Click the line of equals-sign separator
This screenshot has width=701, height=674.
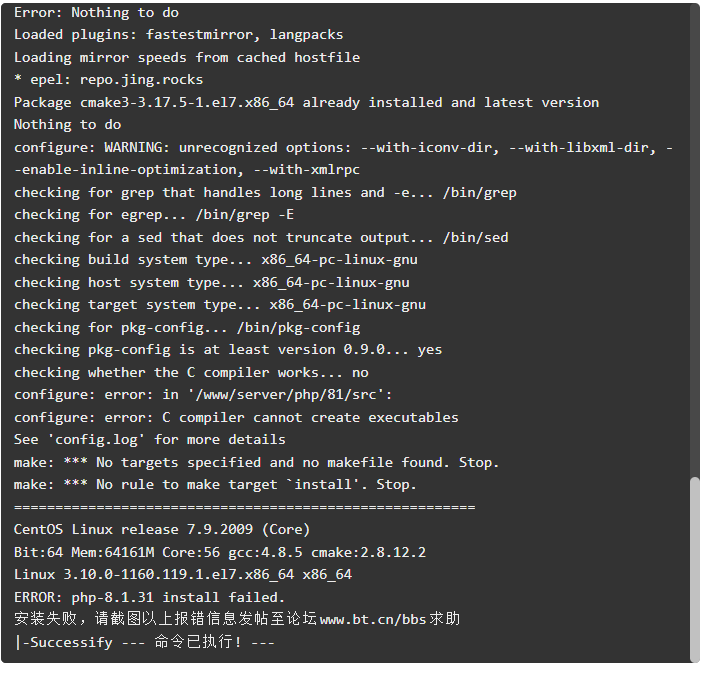[245, 507]
